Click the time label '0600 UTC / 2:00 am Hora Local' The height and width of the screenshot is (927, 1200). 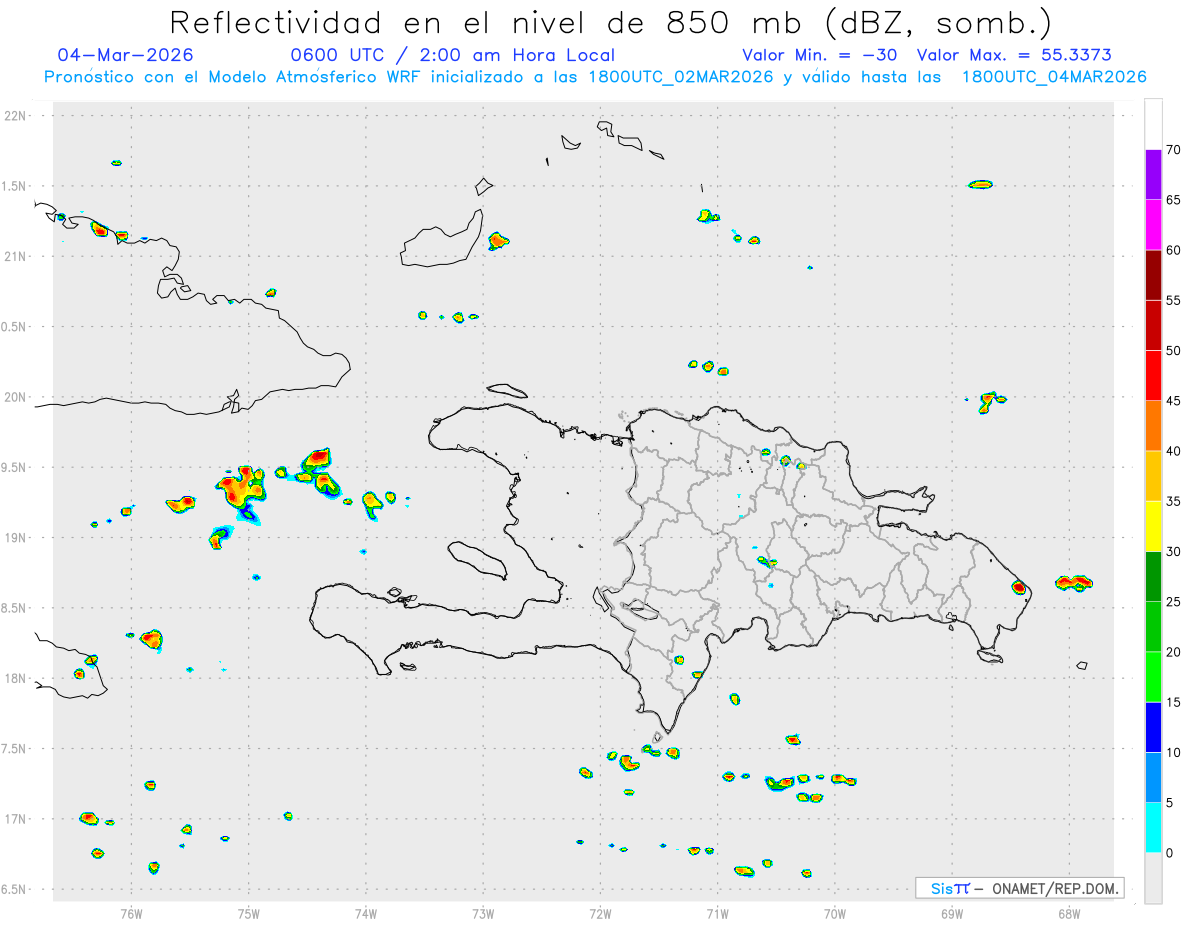coord(453,55)
